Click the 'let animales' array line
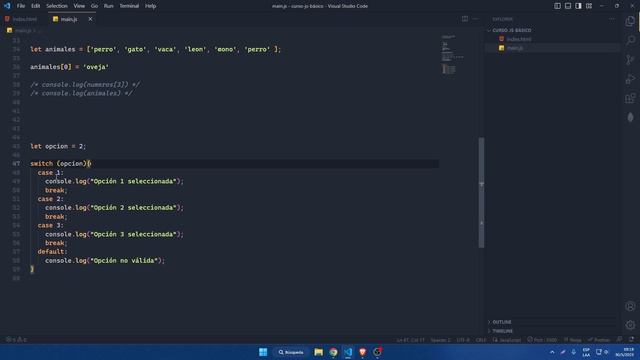 [156, 49]
